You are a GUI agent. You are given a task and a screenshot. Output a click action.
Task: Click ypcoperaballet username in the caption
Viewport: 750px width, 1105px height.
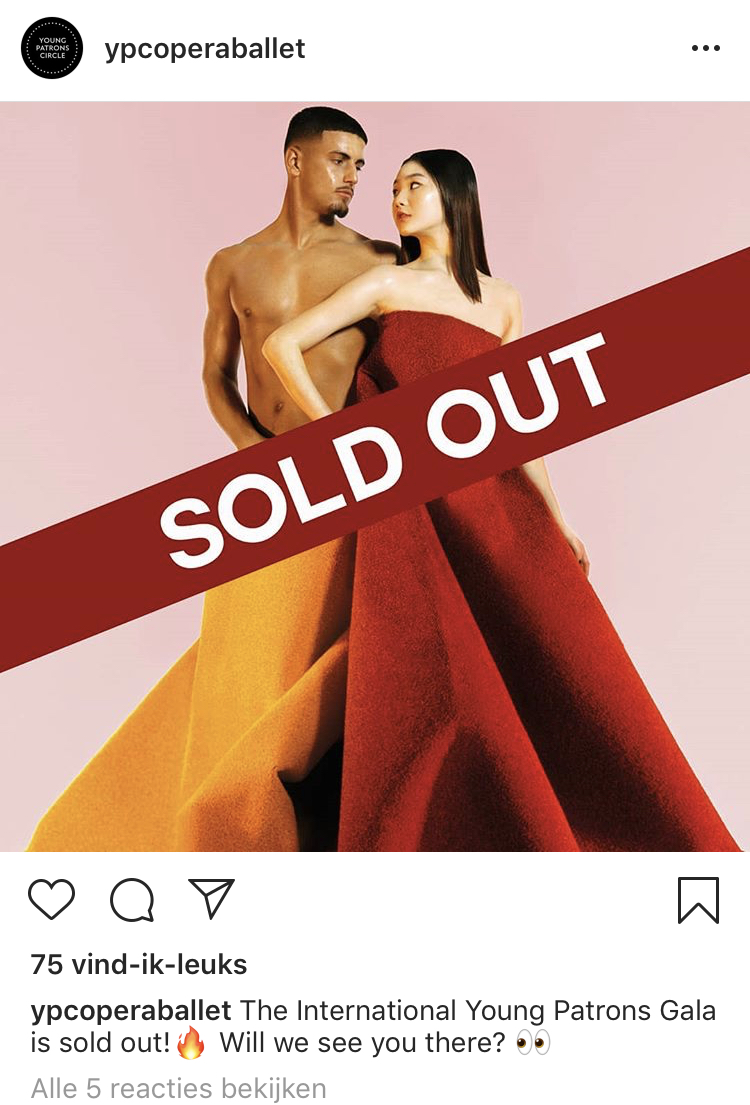point(130,1011)
